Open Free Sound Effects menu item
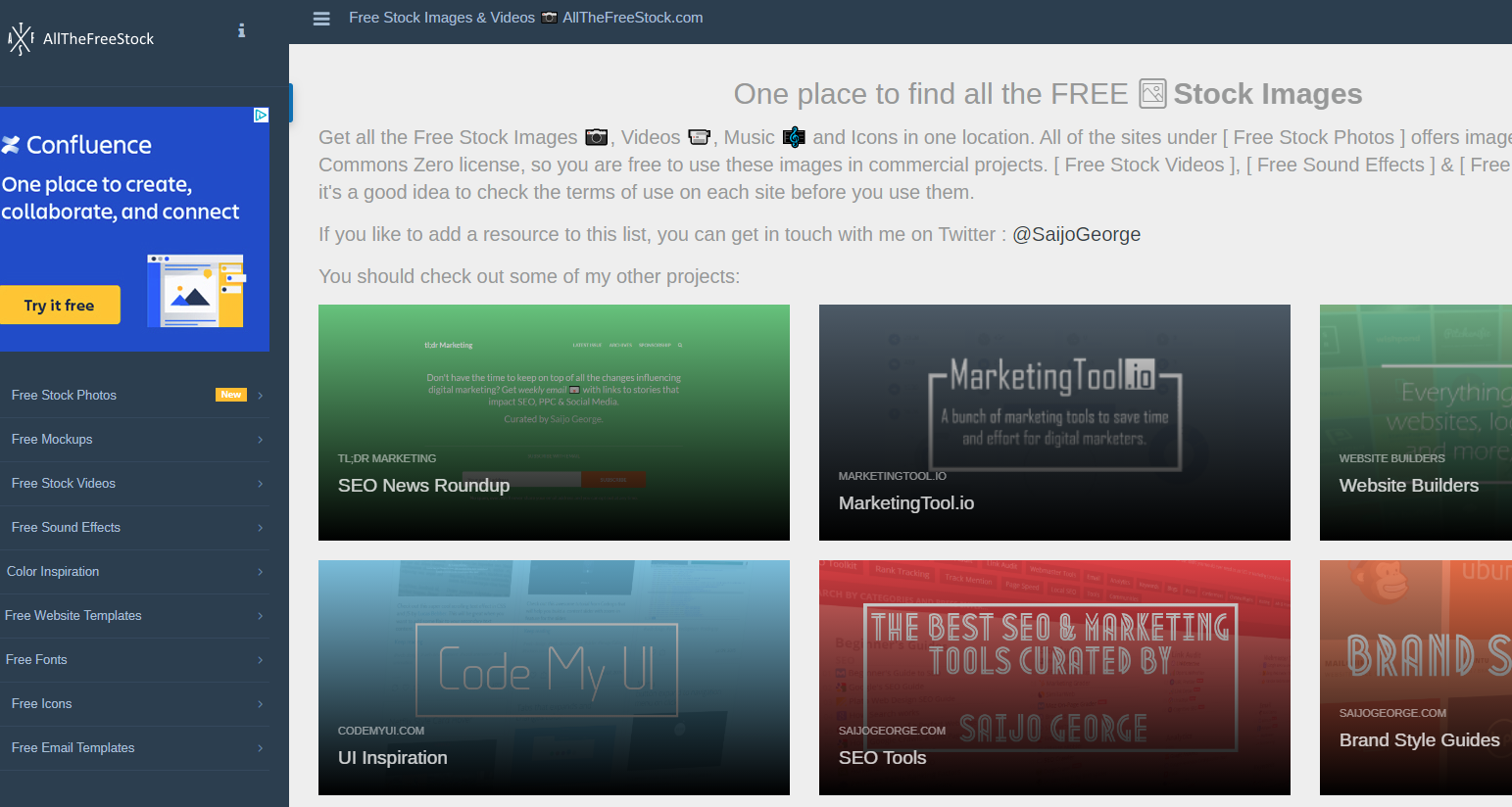 134,528
